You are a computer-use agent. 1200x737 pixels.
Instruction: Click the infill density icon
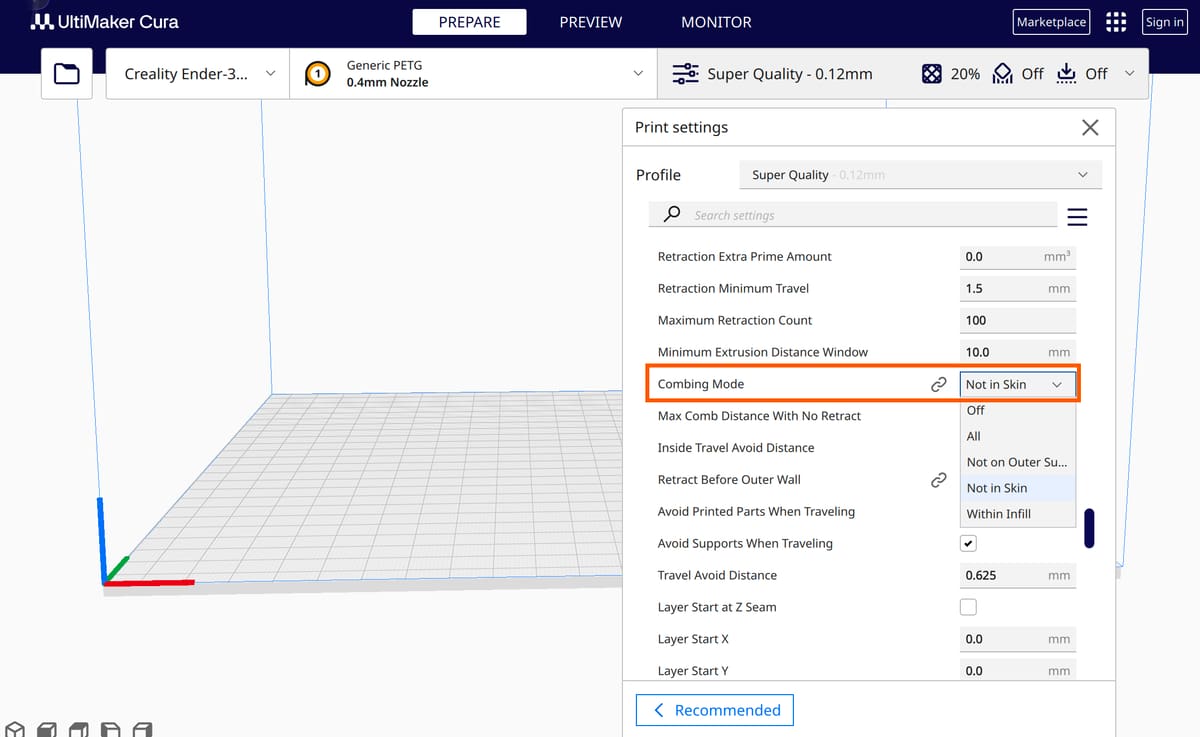tap(931, 74)
